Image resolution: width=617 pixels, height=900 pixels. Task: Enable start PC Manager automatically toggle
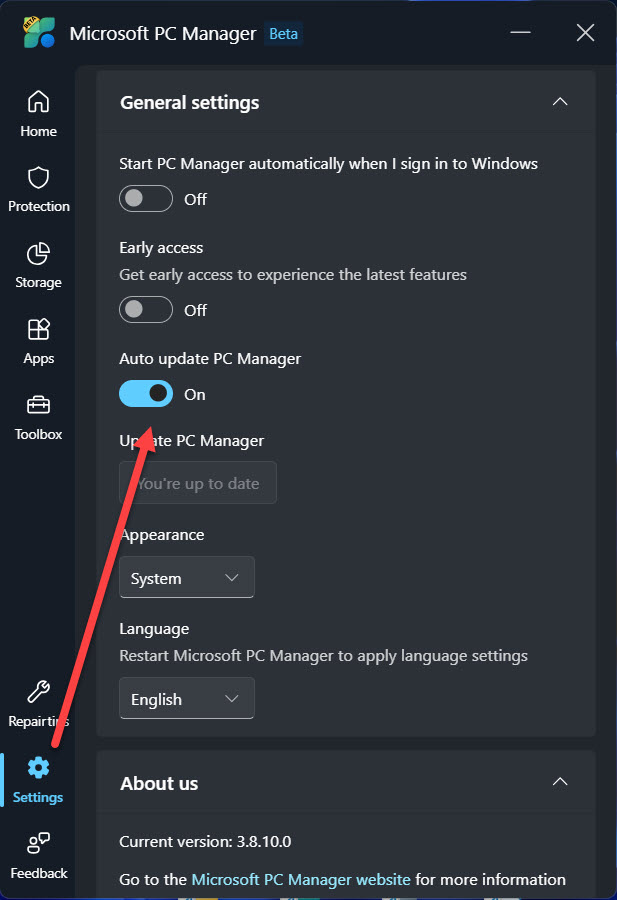click(146, 199)
